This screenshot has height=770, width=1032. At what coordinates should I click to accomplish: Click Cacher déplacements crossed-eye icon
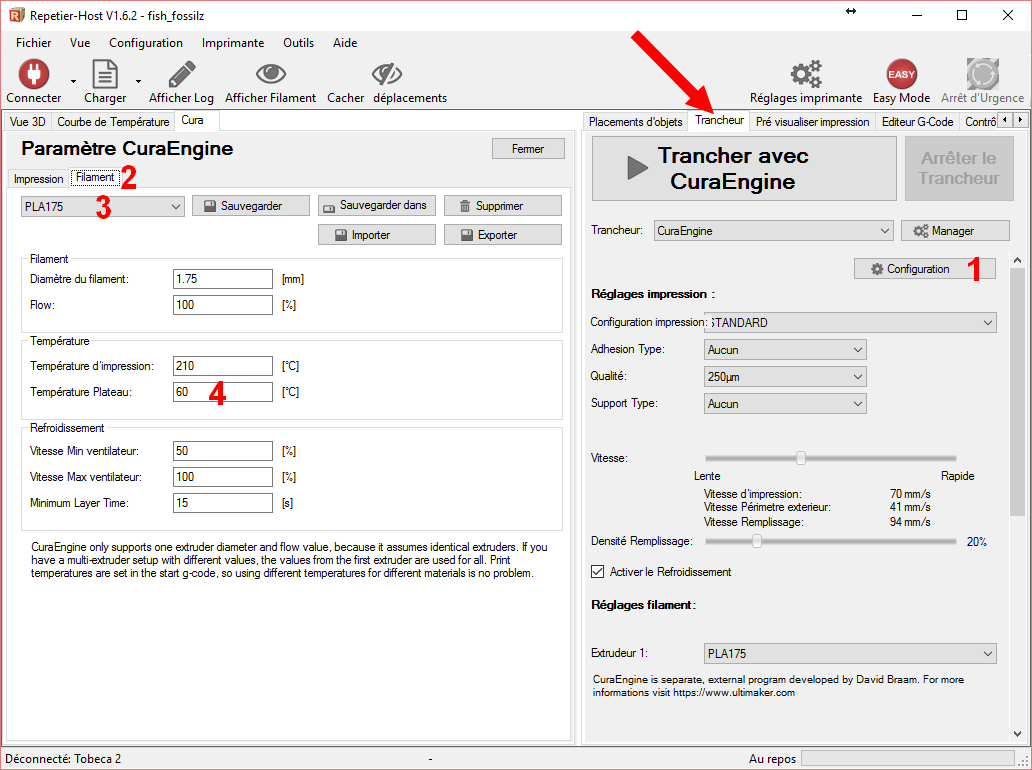[x=386, y=74]
